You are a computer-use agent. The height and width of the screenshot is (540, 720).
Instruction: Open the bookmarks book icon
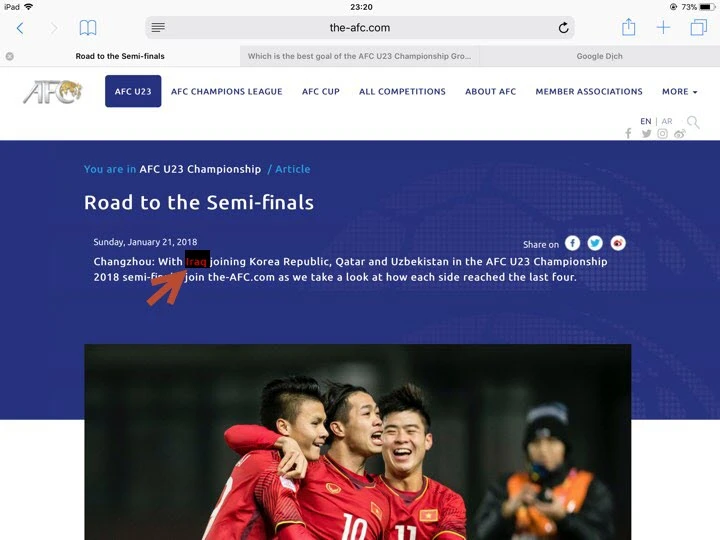tap(88, 28)
